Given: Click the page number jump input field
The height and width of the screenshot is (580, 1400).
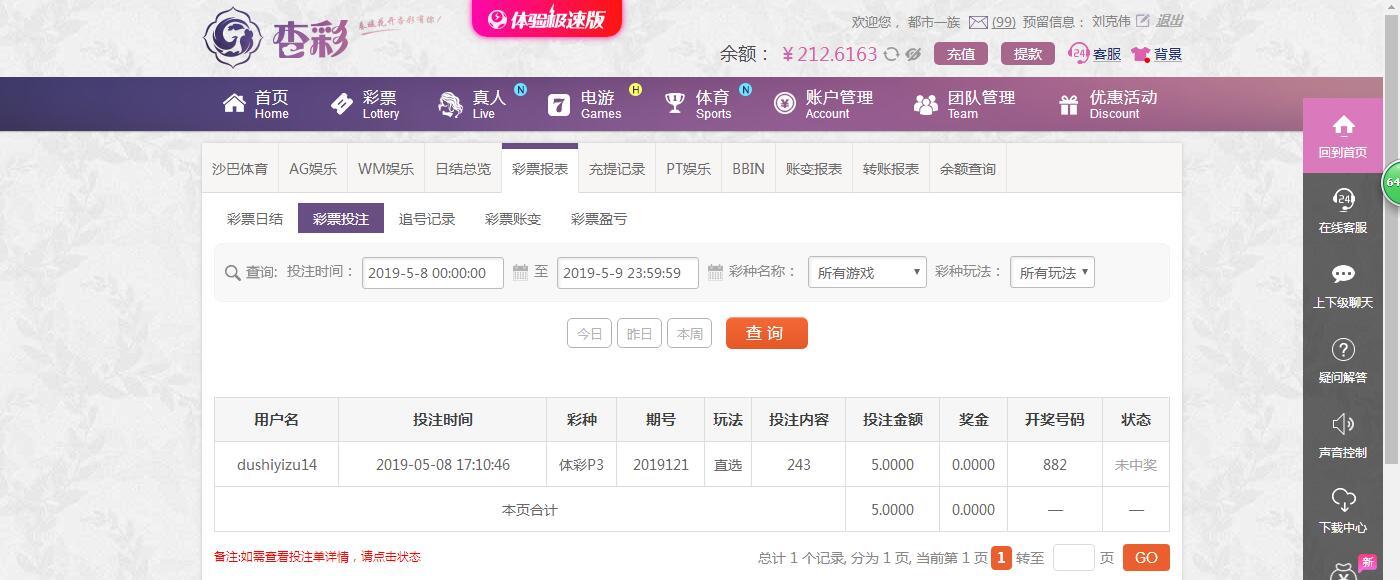Looking at the screenshot, I should coord(1074,558).
